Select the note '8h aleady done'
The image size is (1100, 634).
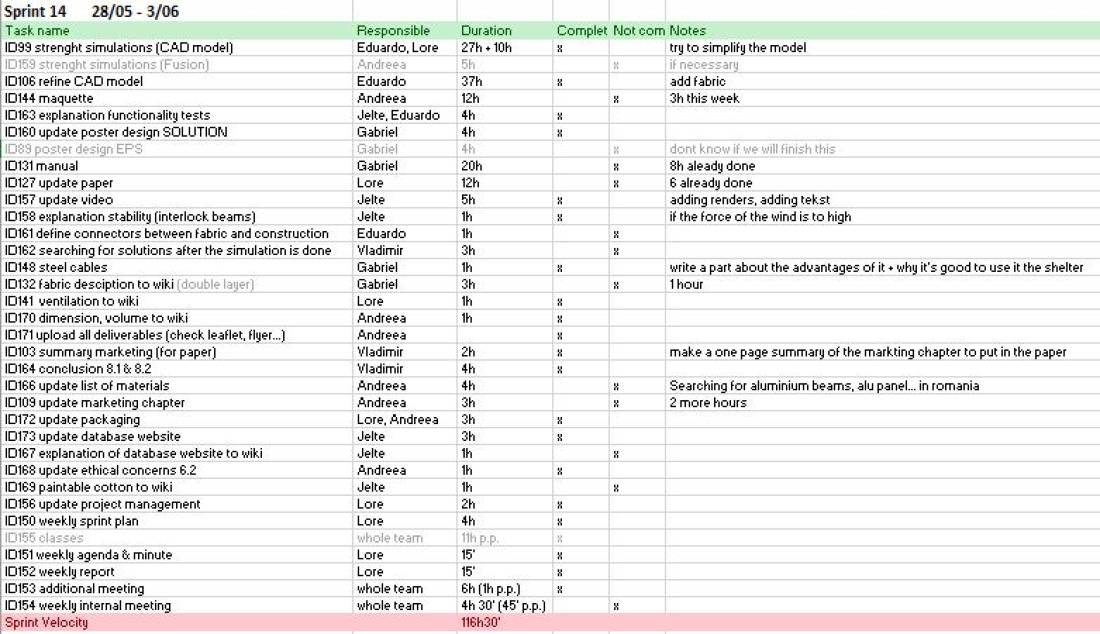point(712,166)
